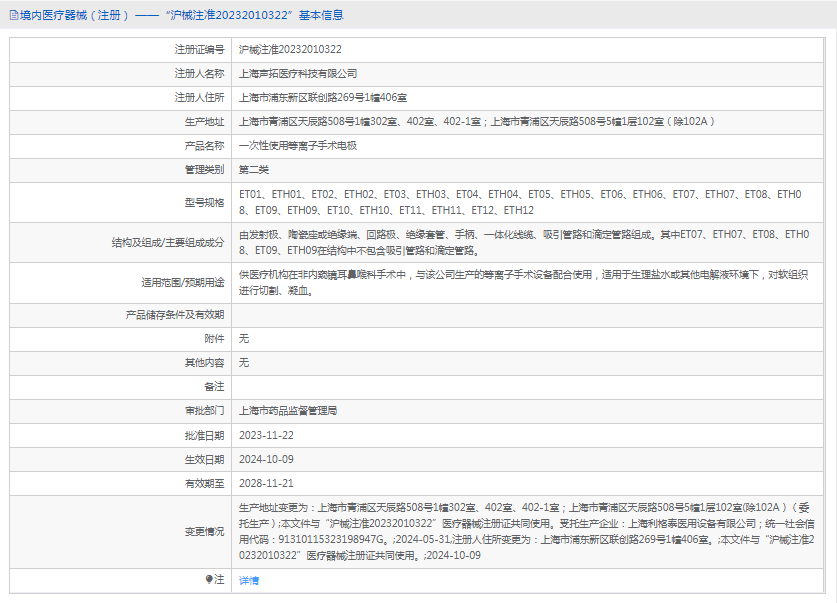
Task: Click the 审批部门 row label
Action: (x=204, y=411)
